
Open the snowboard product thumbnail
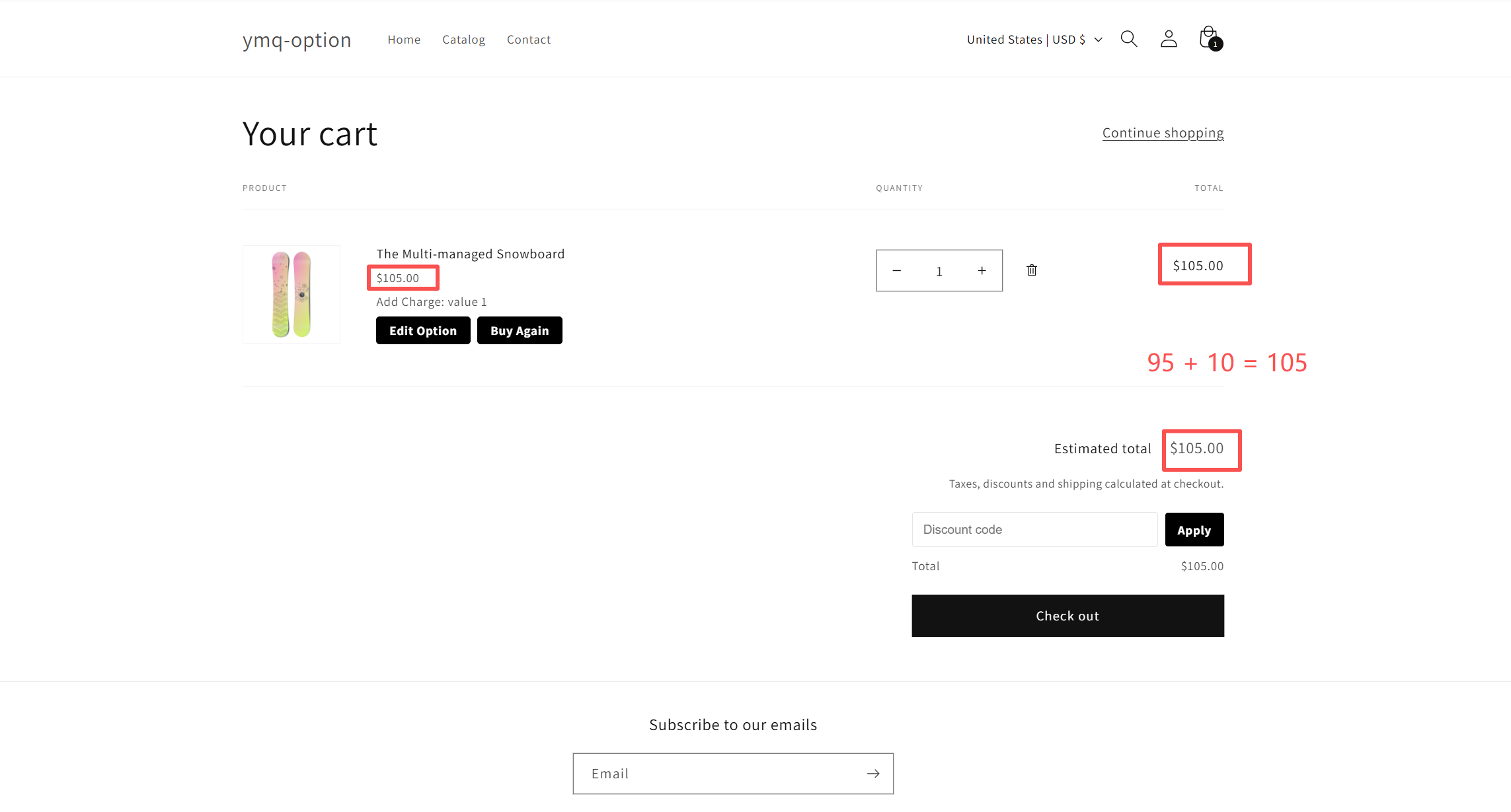point(291,294)
